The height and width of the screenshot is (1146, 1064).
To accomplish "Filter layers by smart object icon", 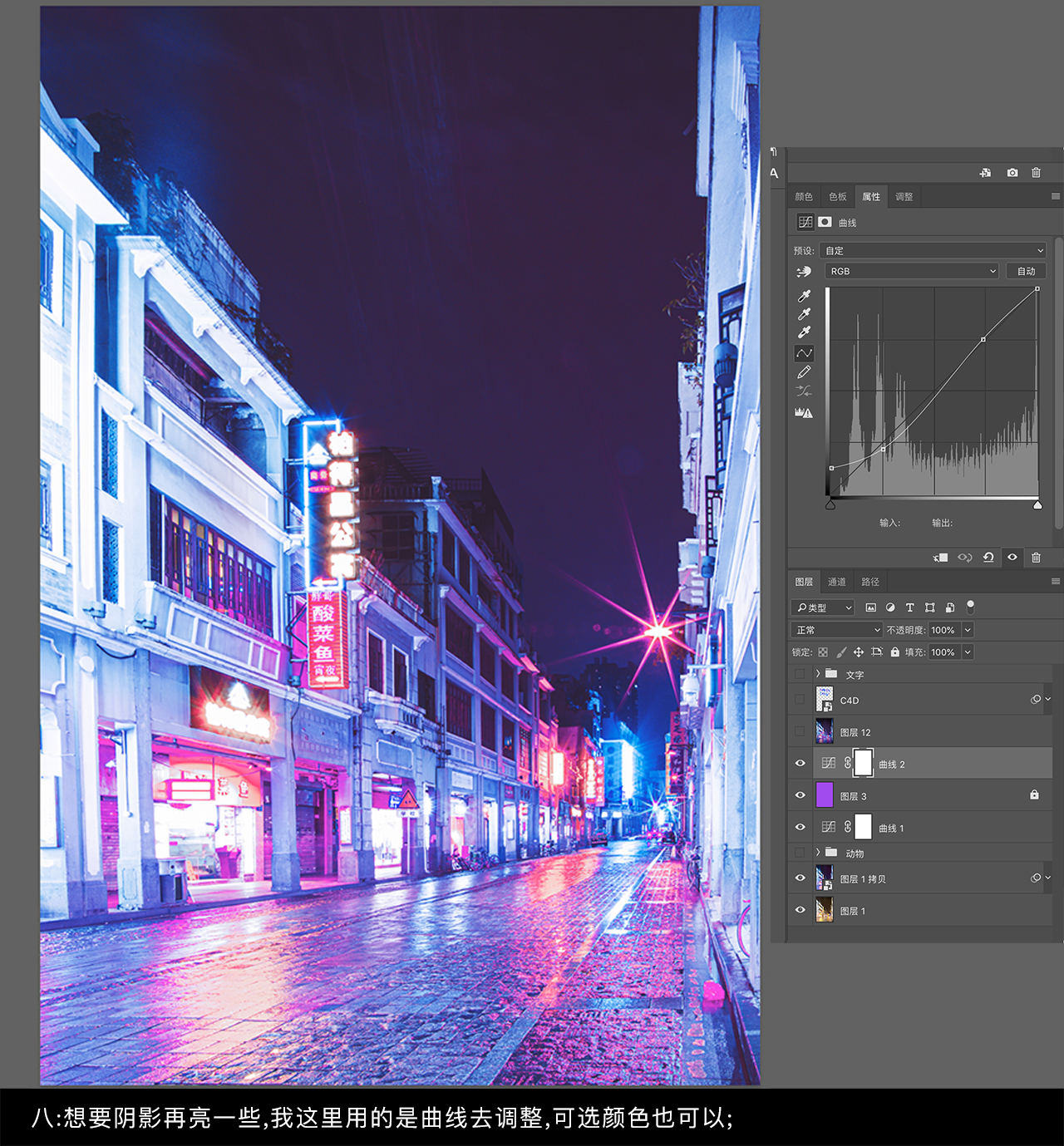I will pyautogui.click(x=950, y=607).
